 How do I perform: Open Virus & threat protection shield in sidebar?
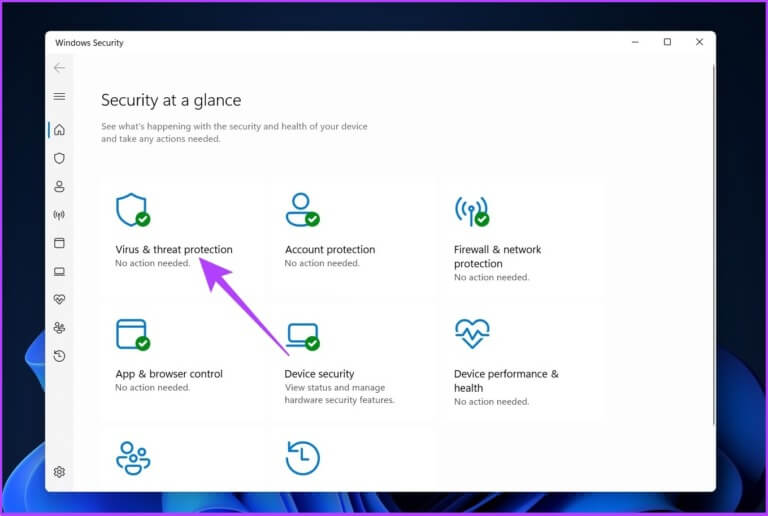pyautogui.click(x=59, y=158)
